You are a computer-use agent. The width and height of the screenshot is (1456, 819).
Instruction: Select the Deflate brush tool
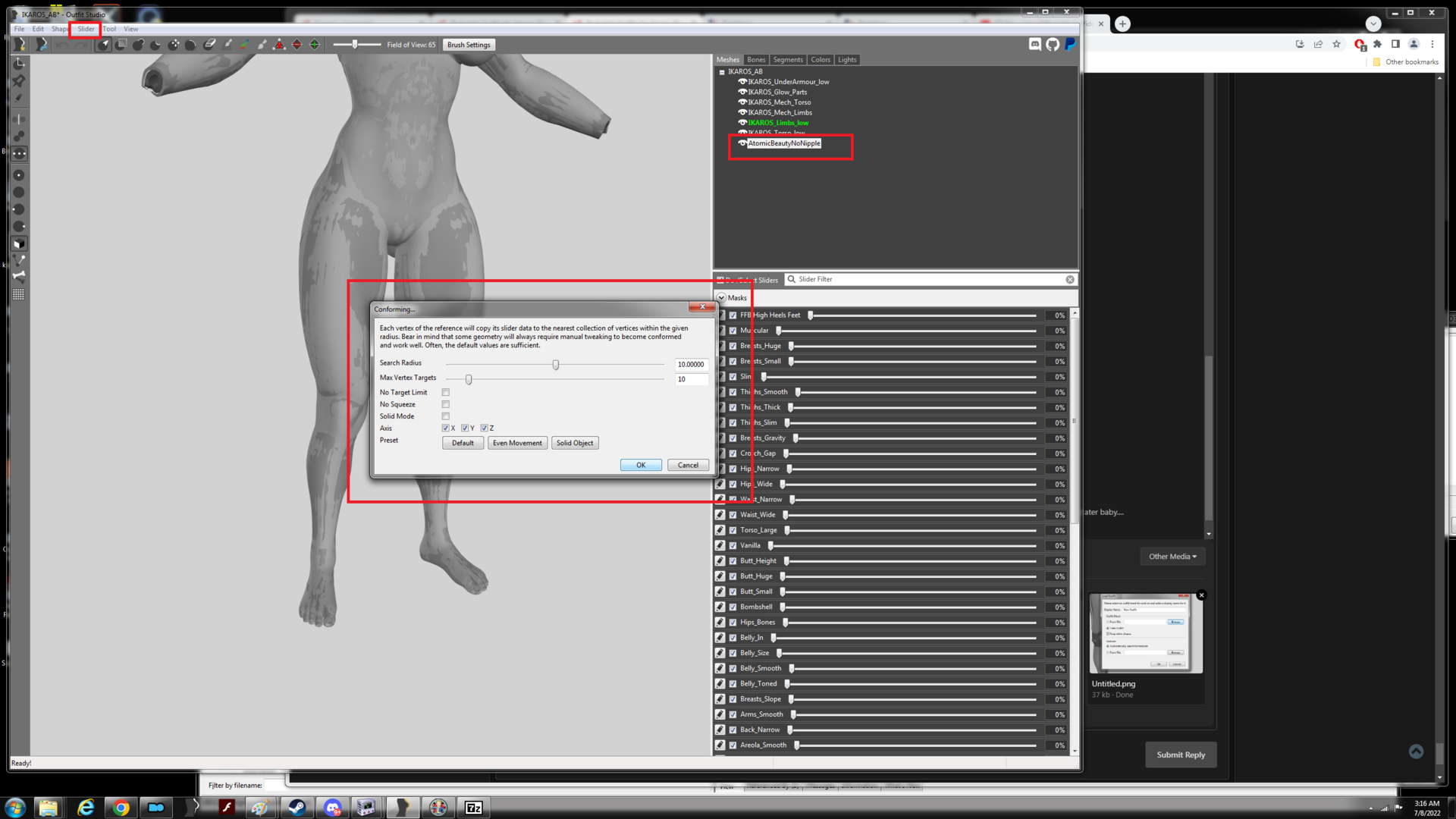click(x=155, y=45)
